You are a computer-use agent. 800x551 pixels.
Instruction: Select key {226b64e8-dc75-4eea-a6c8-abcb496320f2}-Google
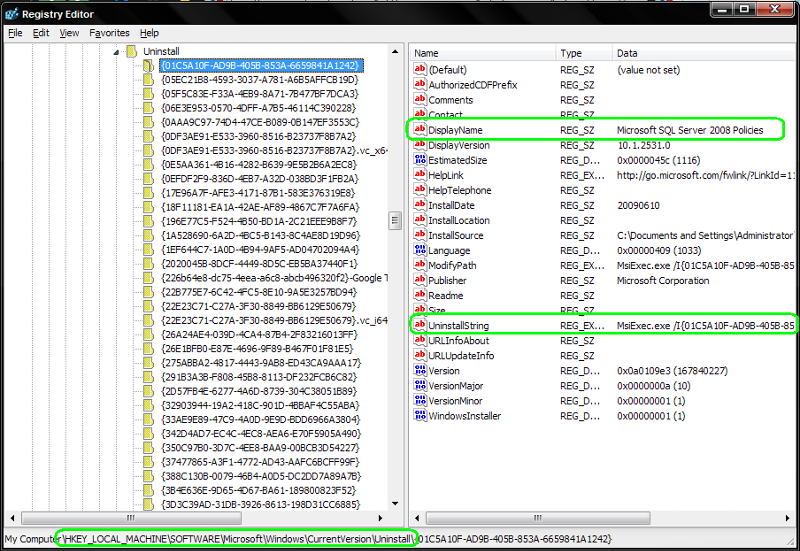tap(274, 278)
